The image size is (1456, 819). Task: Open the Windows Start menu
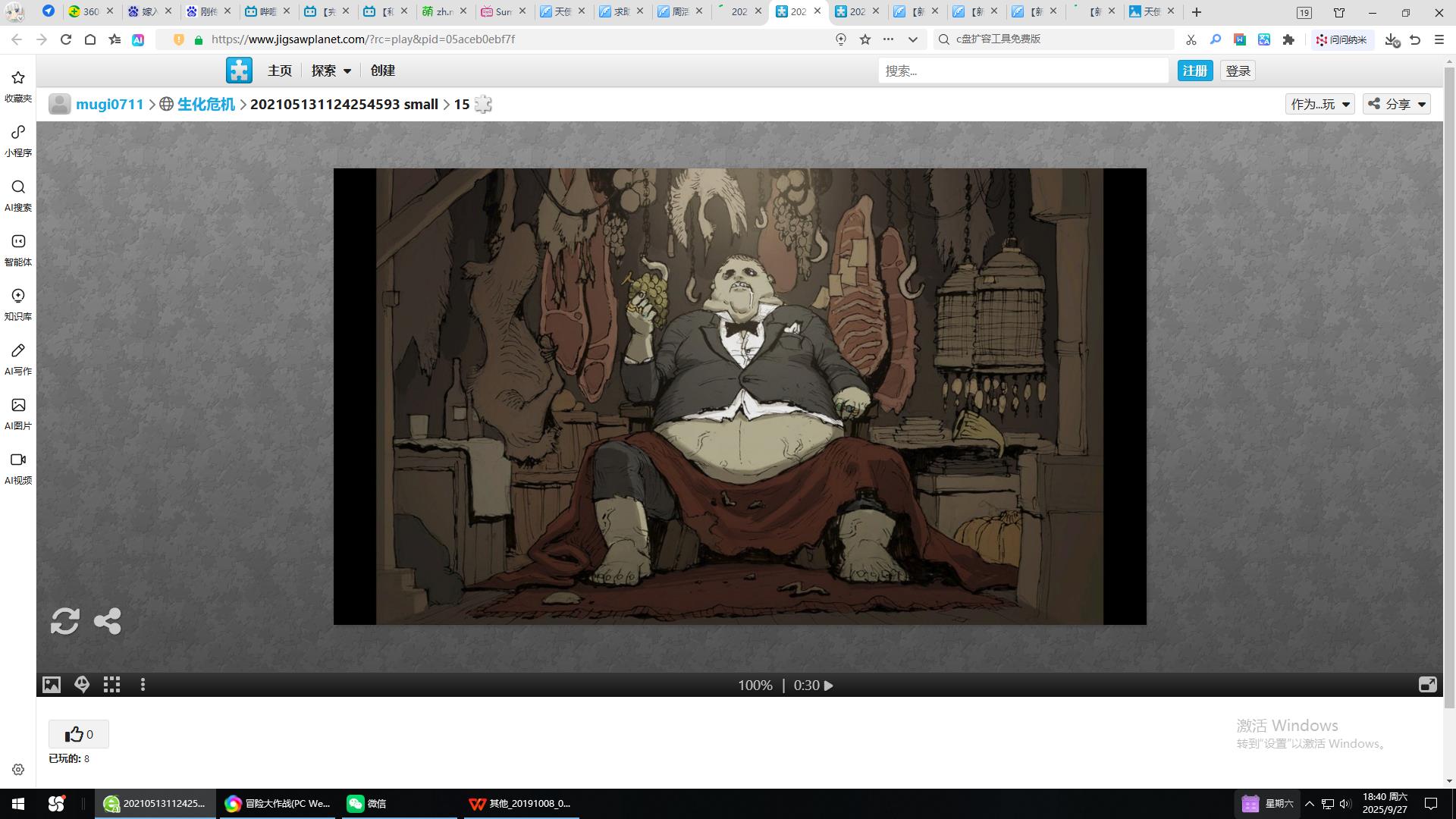[x=18, y=803]
